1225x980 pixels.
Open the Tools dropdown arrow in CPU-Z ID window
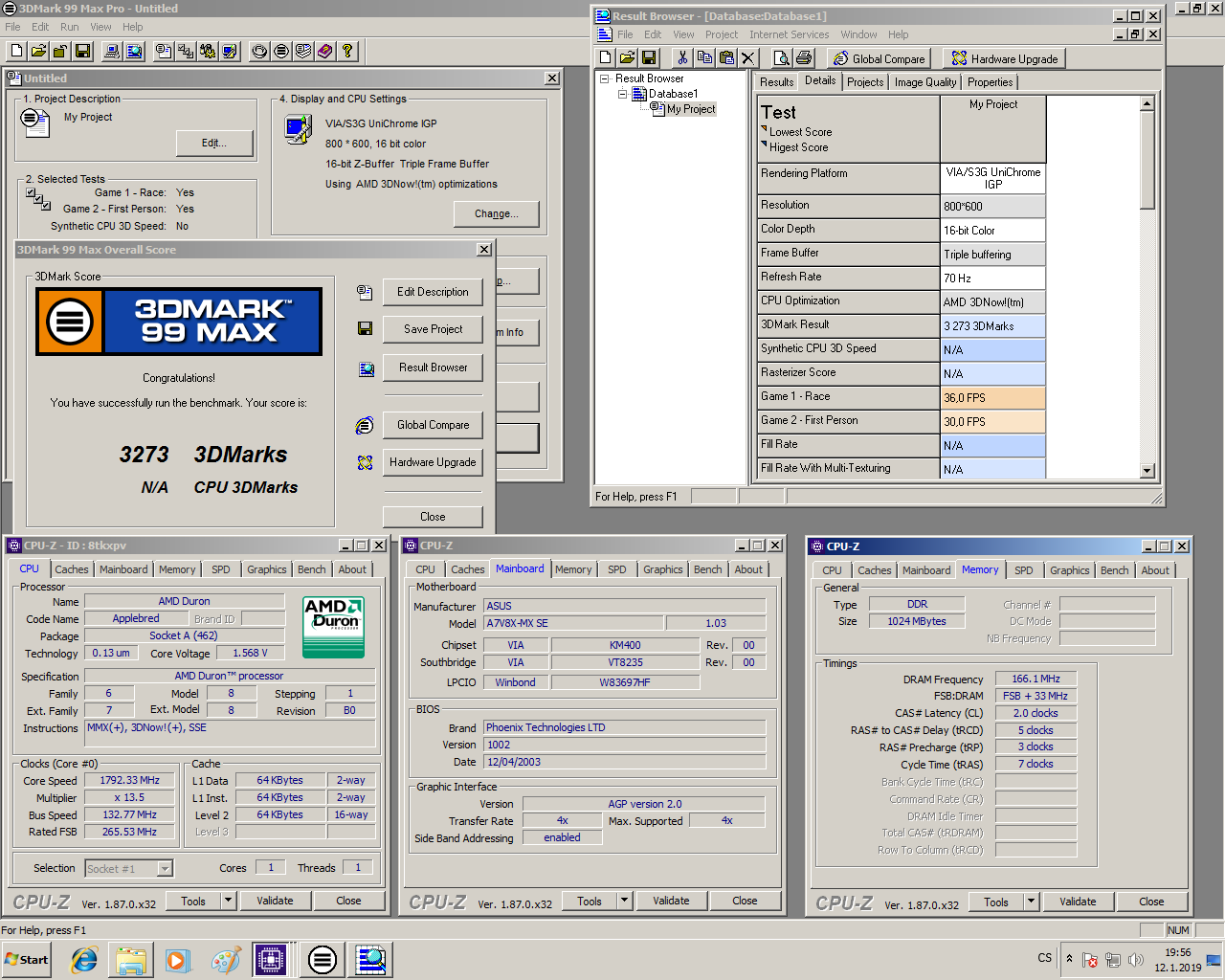click(228, 901)
